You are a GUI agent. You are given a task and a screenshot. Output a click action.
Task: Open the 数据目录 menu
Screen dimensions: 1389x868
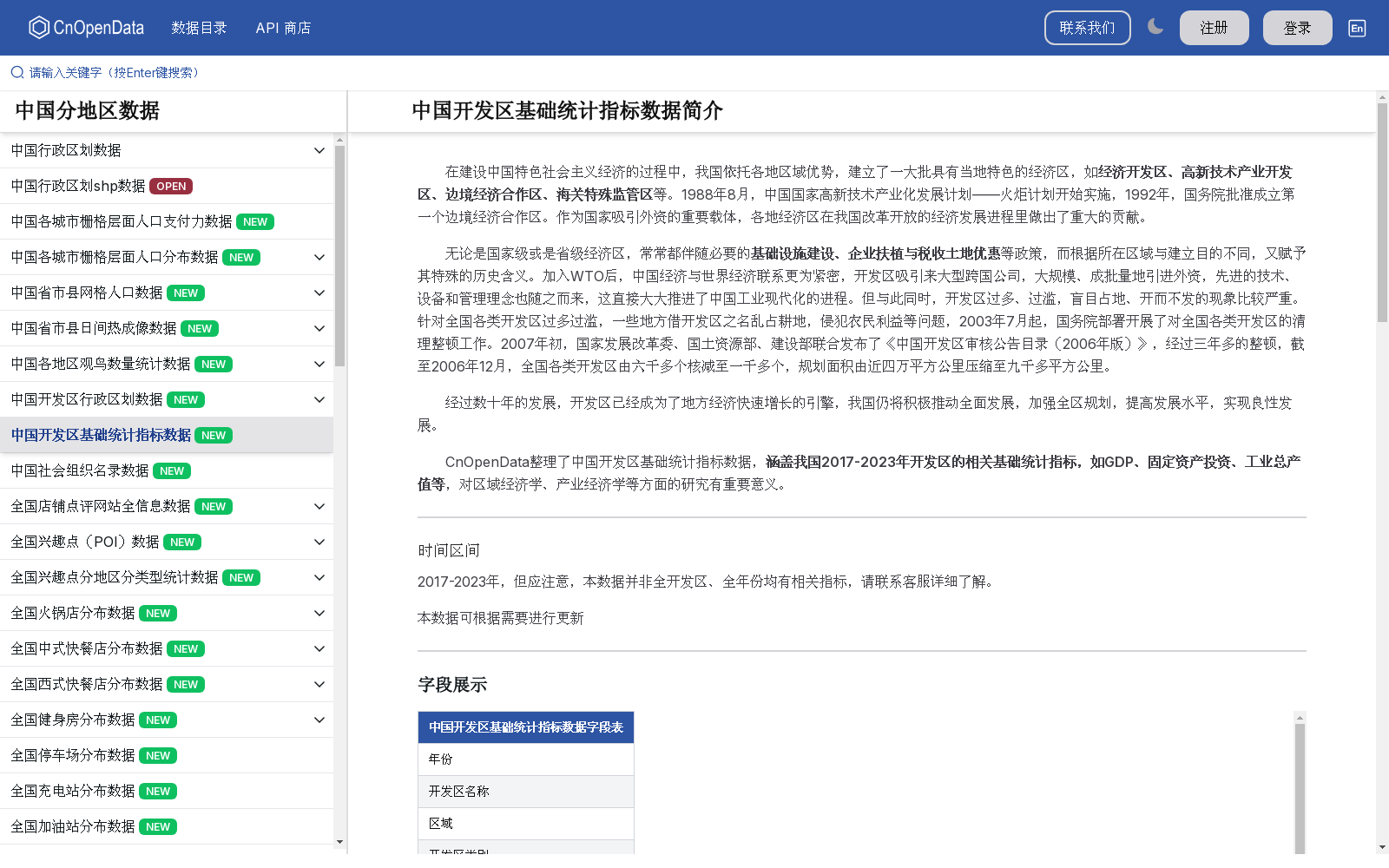click(x=199, y=28)
